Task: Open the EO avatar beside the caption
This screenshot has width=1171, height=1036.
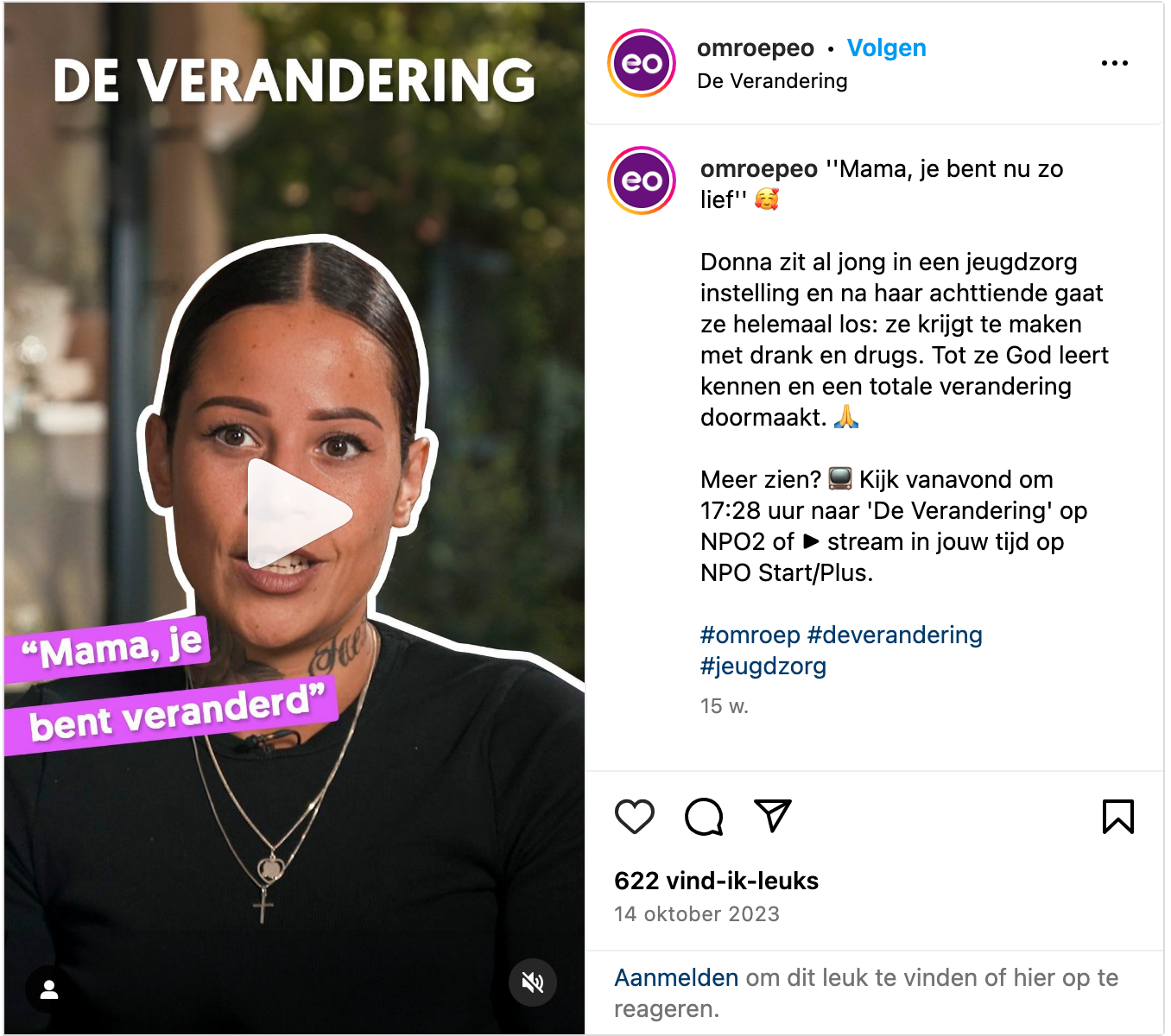Action: (x=642, y=180)
